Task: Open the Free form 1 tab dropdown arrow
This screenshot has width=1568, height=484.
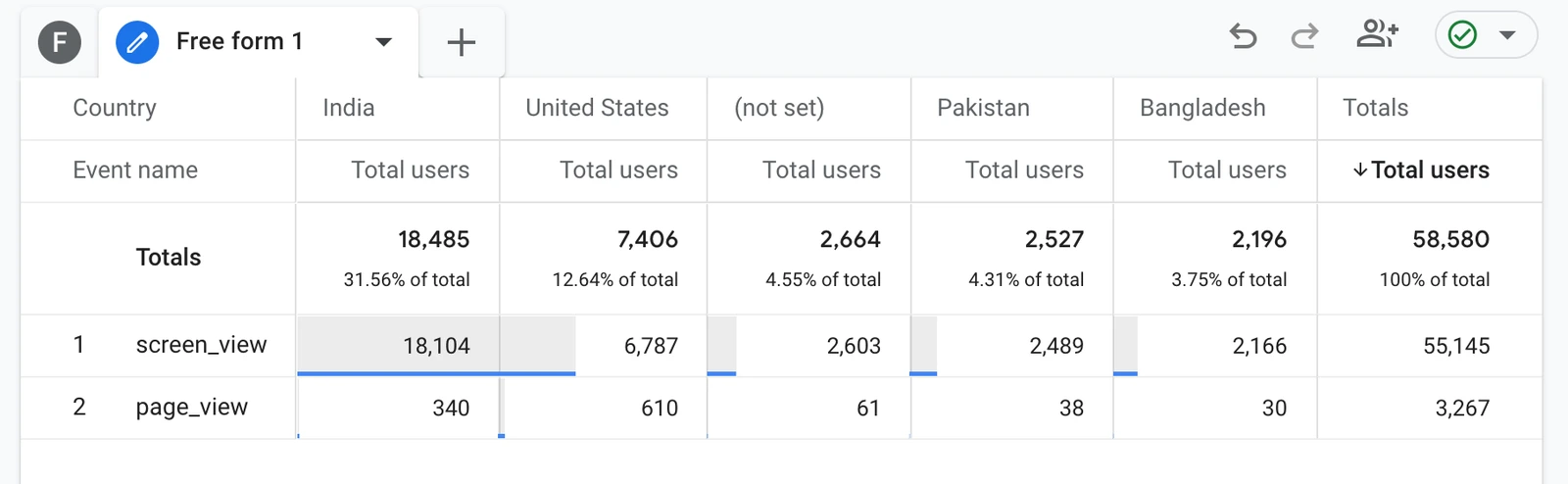Action: point(384,41)
